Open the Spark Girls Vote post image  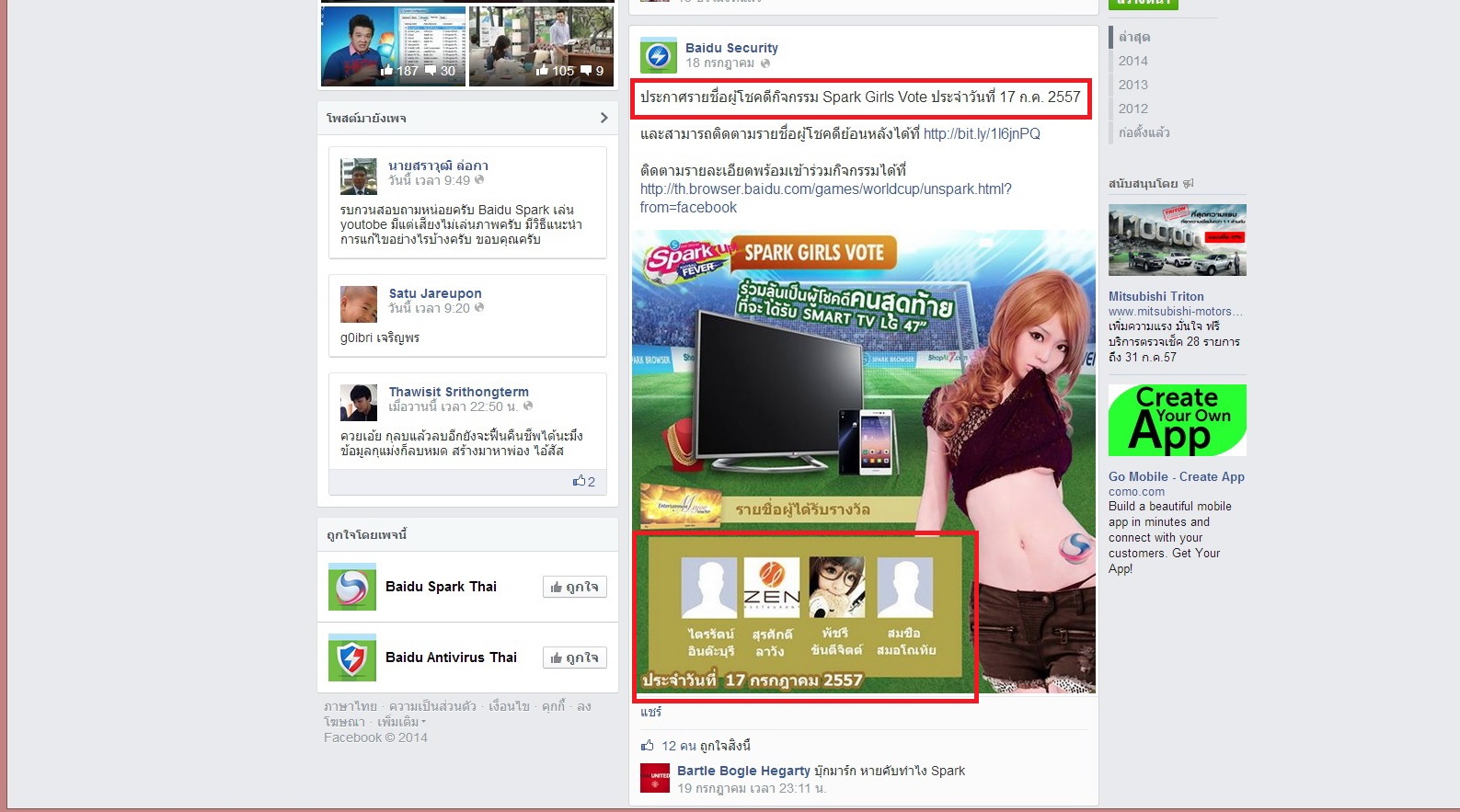tap(863, 462)
